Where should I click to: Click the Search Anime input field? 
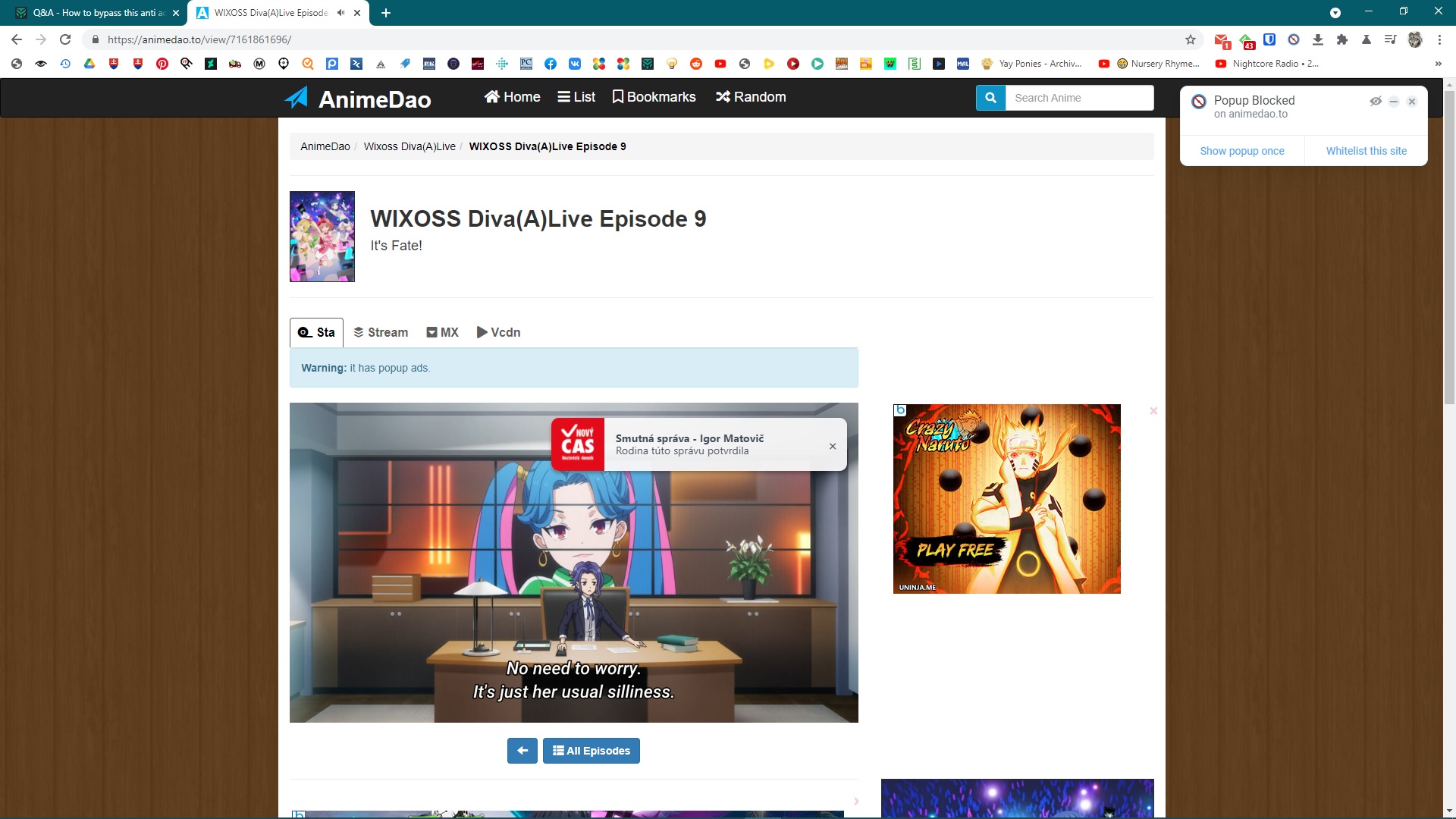click(x=1078, y=98)
